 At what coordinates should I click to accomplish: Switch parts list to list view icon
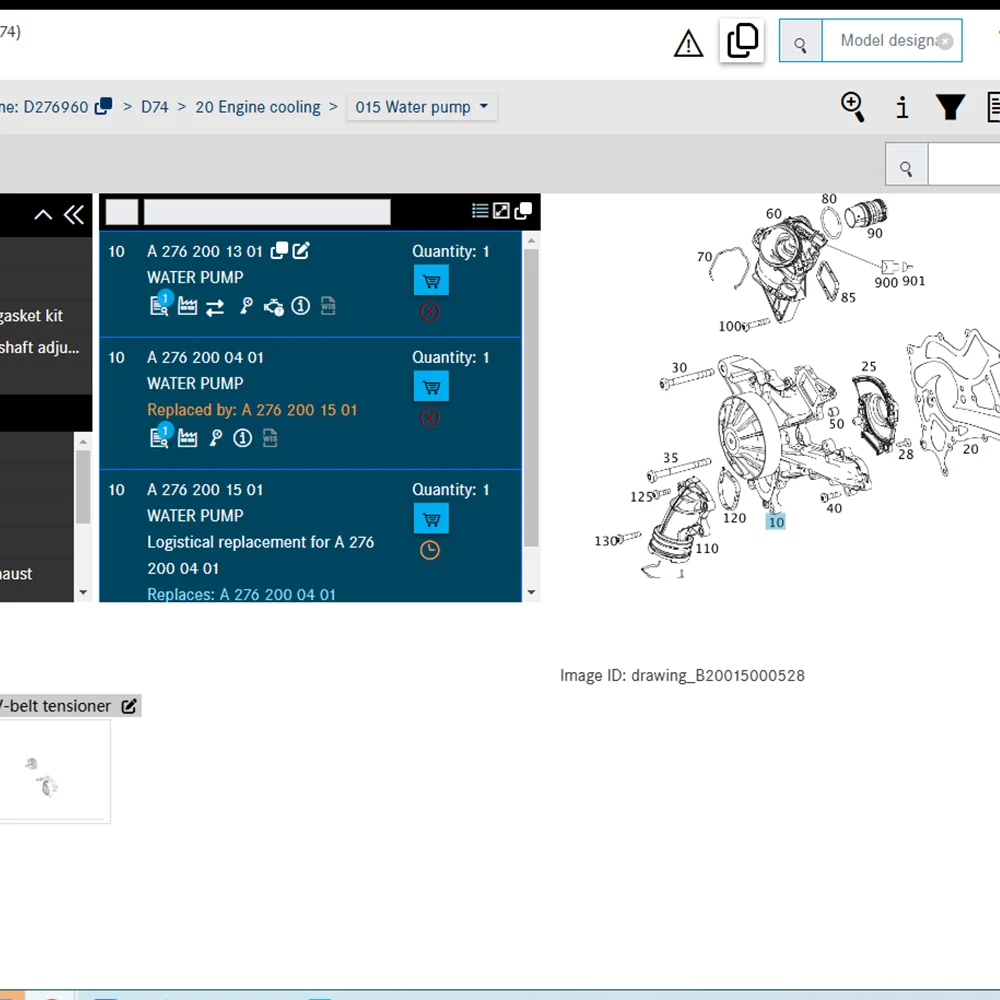(x=480, y=211)
